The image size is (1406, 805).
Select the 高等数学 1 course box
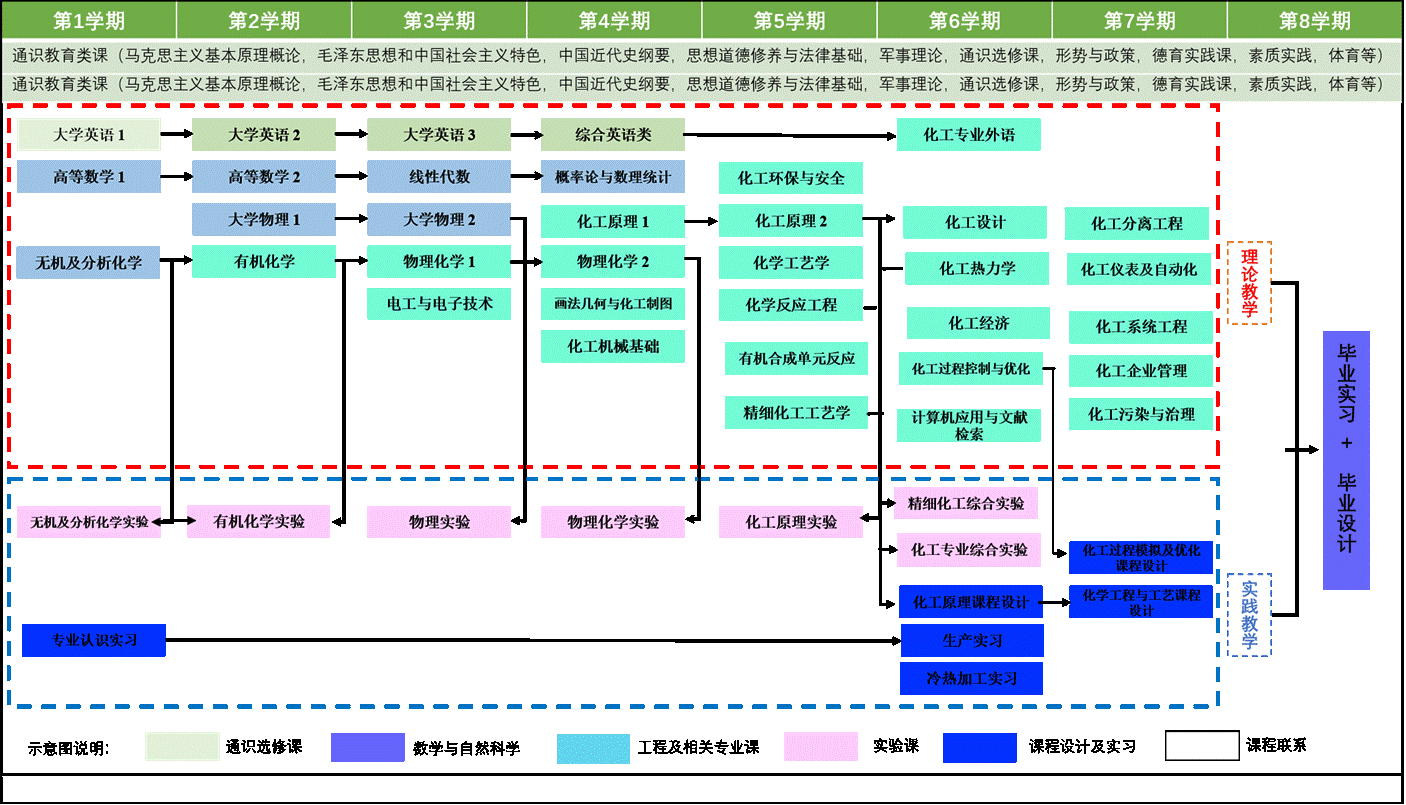[89, 177]
